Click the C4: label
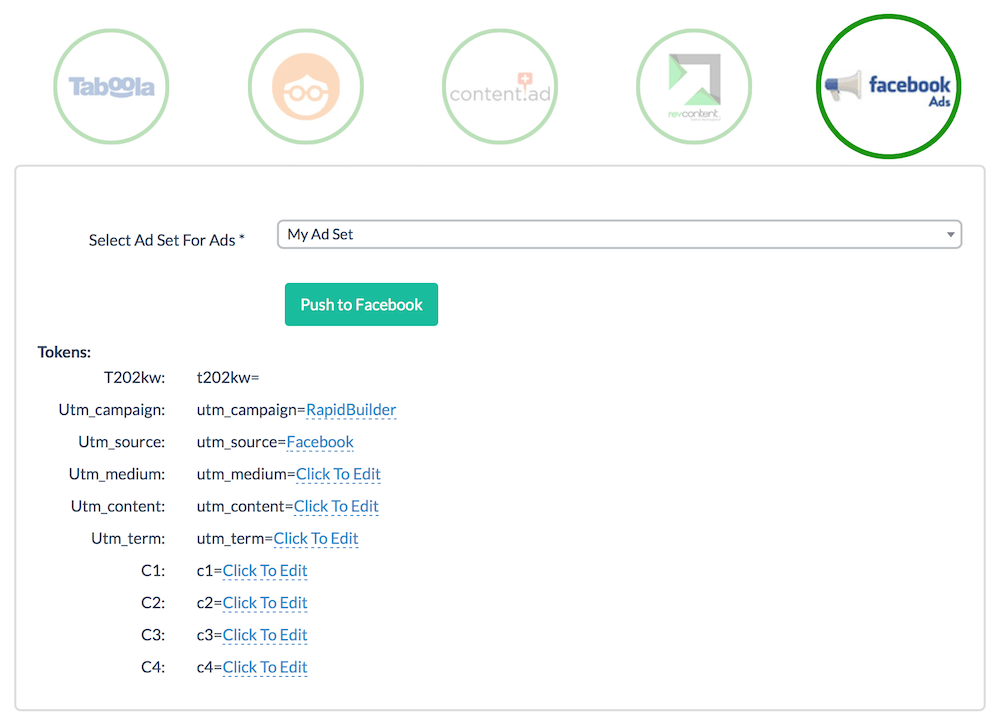 click(x=153, y=667)
